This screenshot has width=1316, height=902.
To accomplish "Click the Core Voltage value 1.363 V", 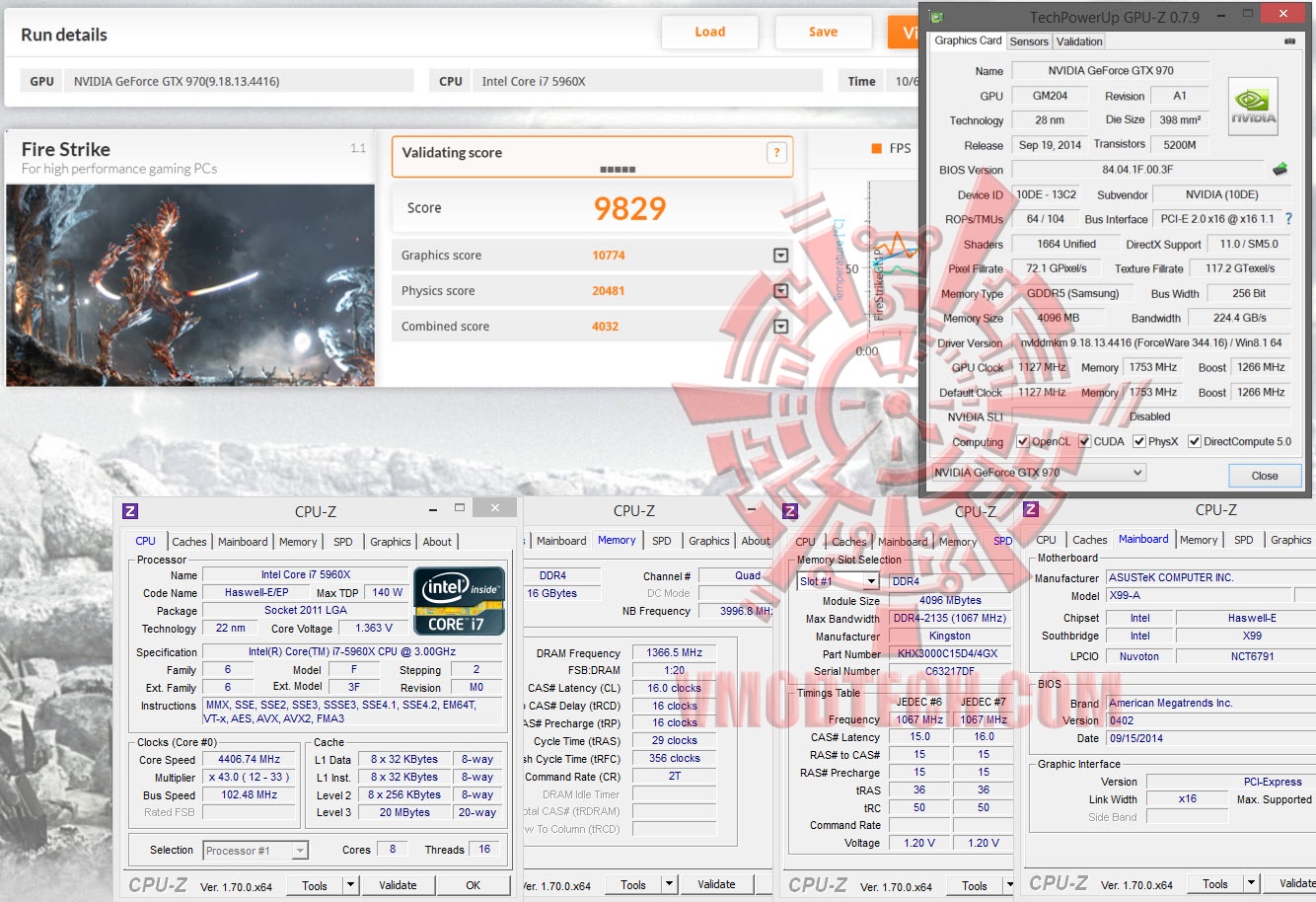I will [x=374, y=628].
